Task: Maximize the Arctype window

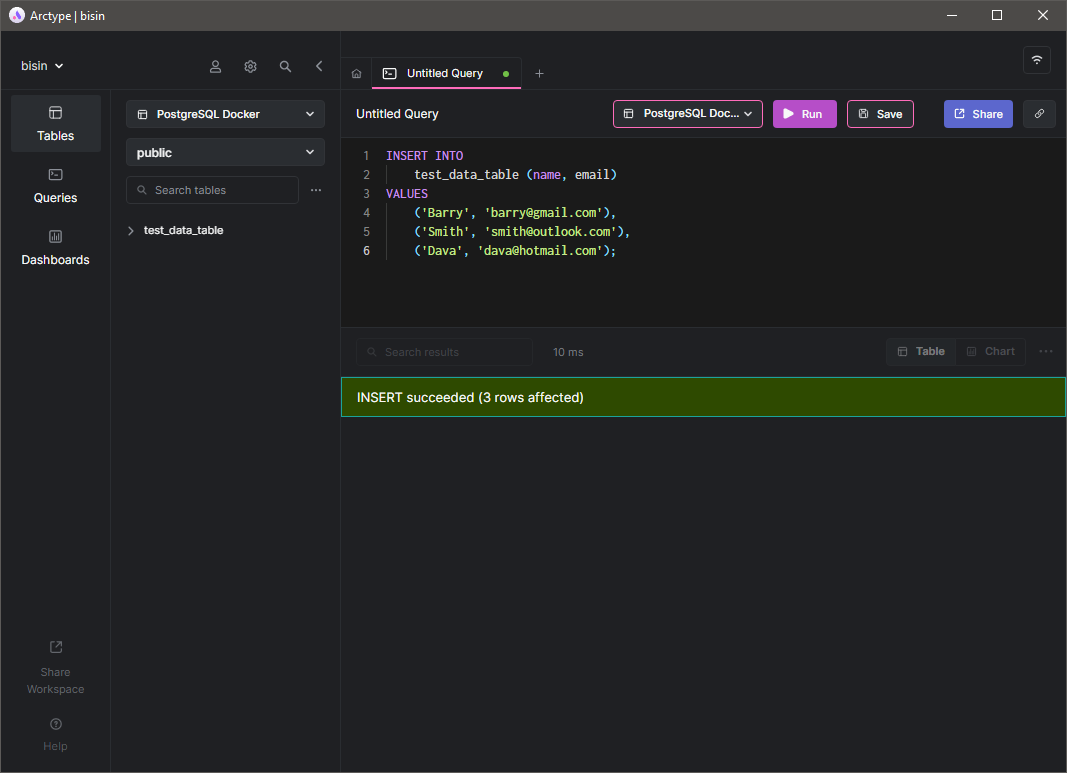Action: pos(997,15)
